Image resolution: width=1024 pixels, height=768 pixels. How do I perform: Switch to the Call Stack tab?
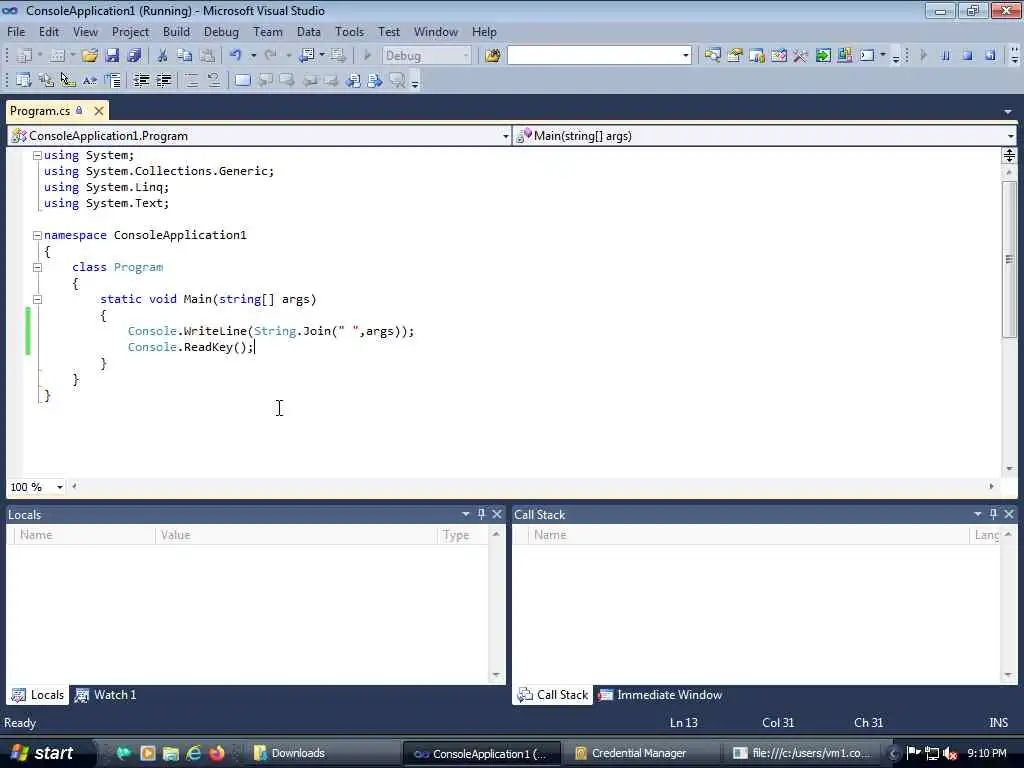(x=553, y=695)
